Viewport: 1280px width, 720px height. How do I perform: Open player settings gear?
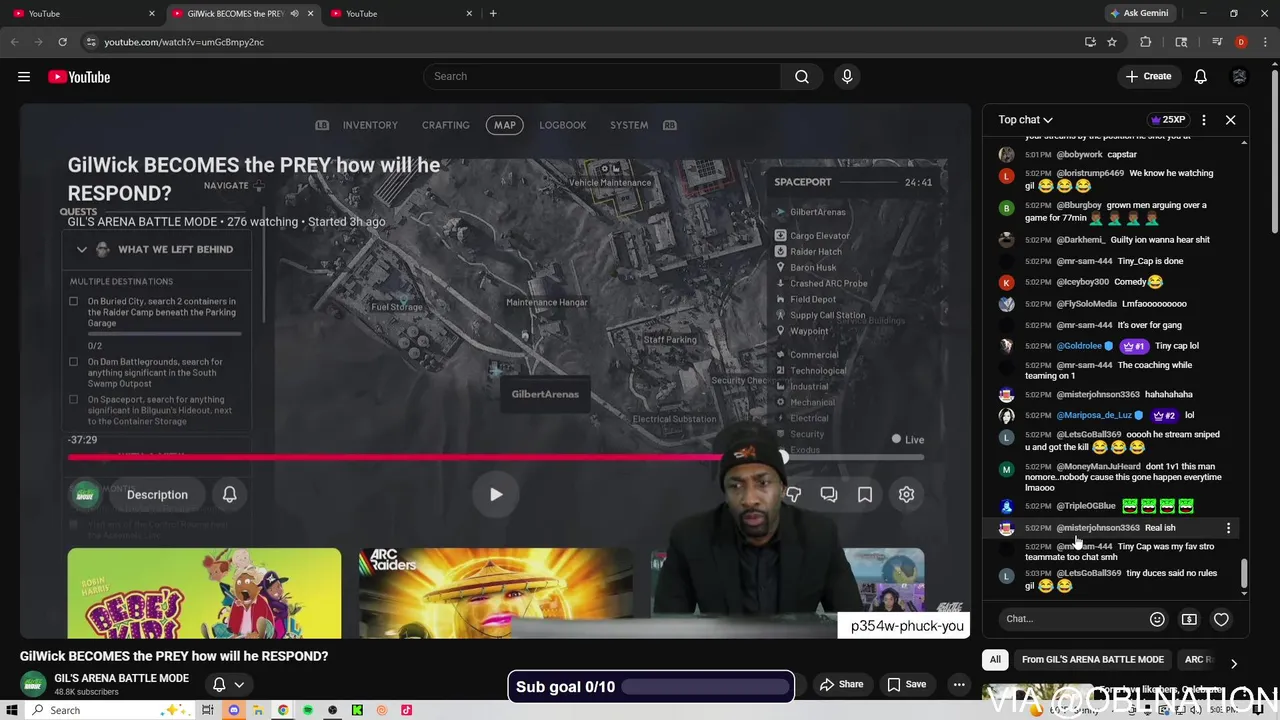(x=906, y=494)
